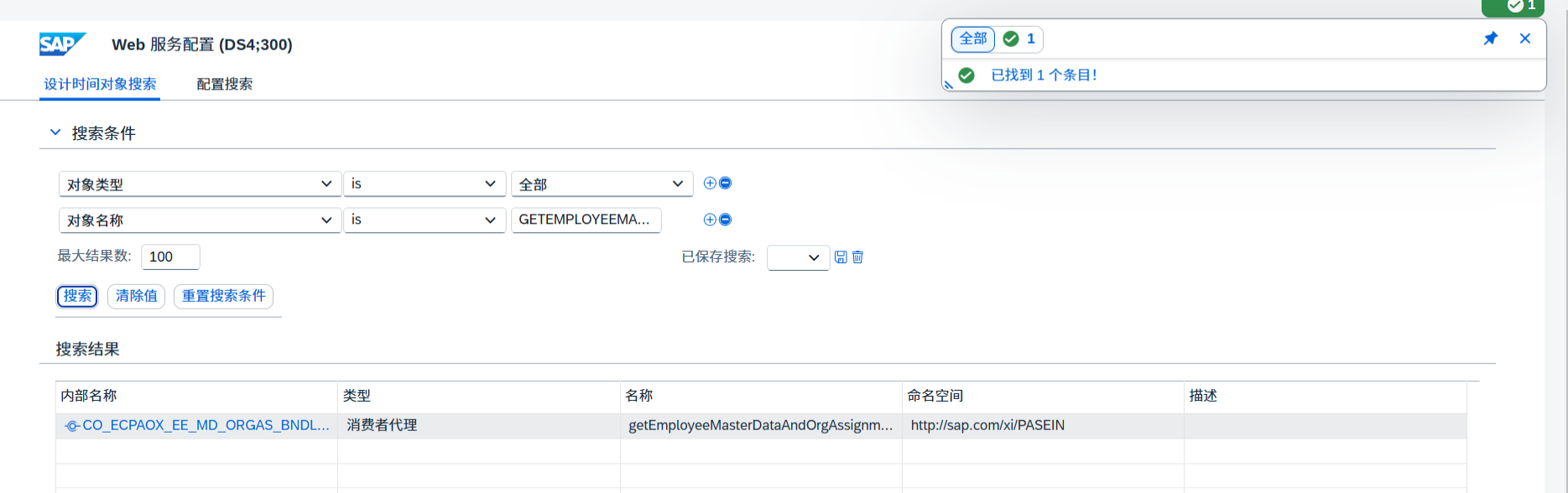Close the message popup
Image resolution: width=1568 pixels, height=493 pixels.
click(x=1525, y=39)
